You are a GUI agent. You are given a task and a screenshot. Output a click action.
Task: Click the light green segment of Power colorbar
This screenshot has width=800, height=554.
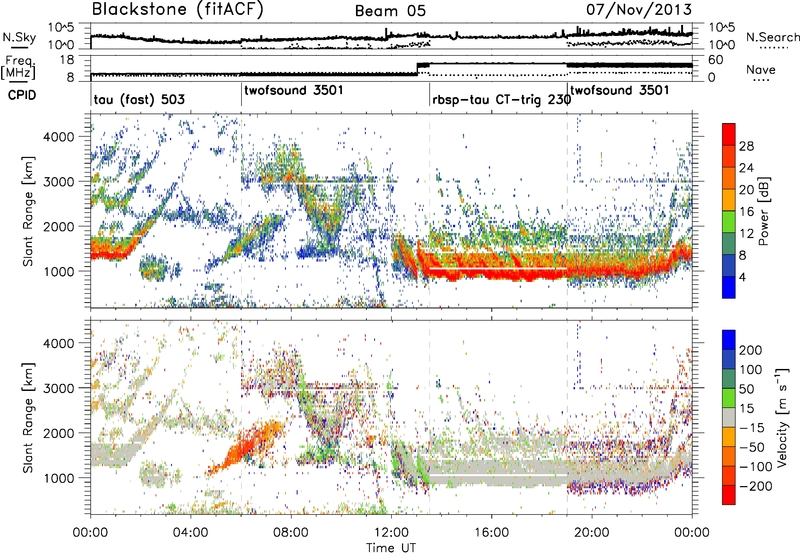pos(729,221)
